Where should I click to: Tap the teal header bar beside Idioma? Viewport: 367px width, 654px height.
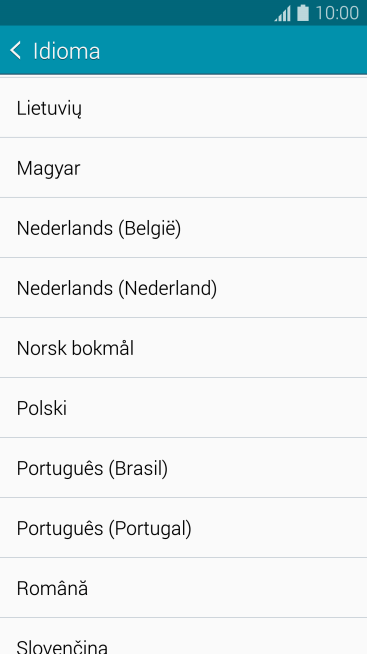click(234, 50)
